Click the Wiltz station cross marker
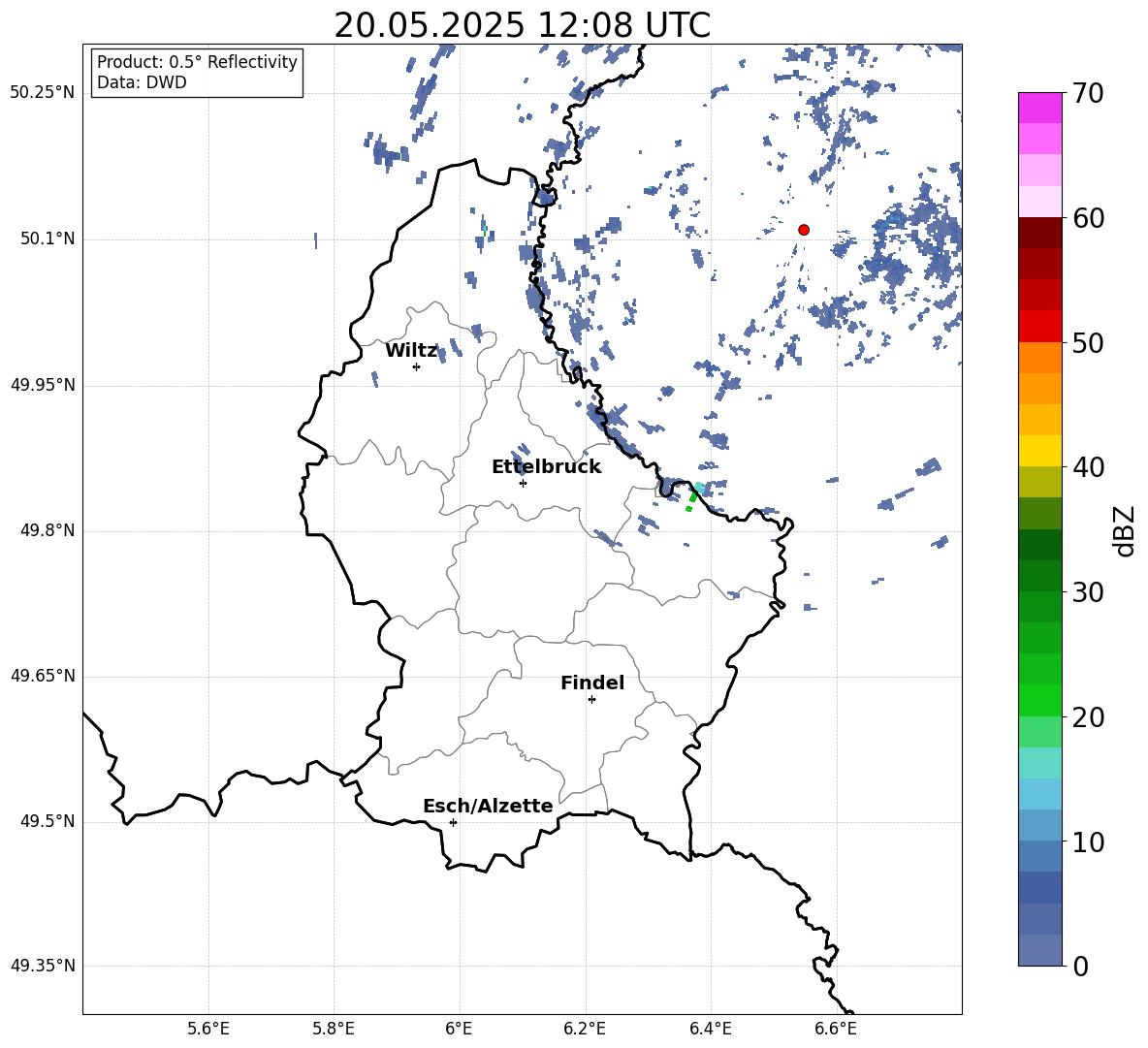 pos(417,366)
